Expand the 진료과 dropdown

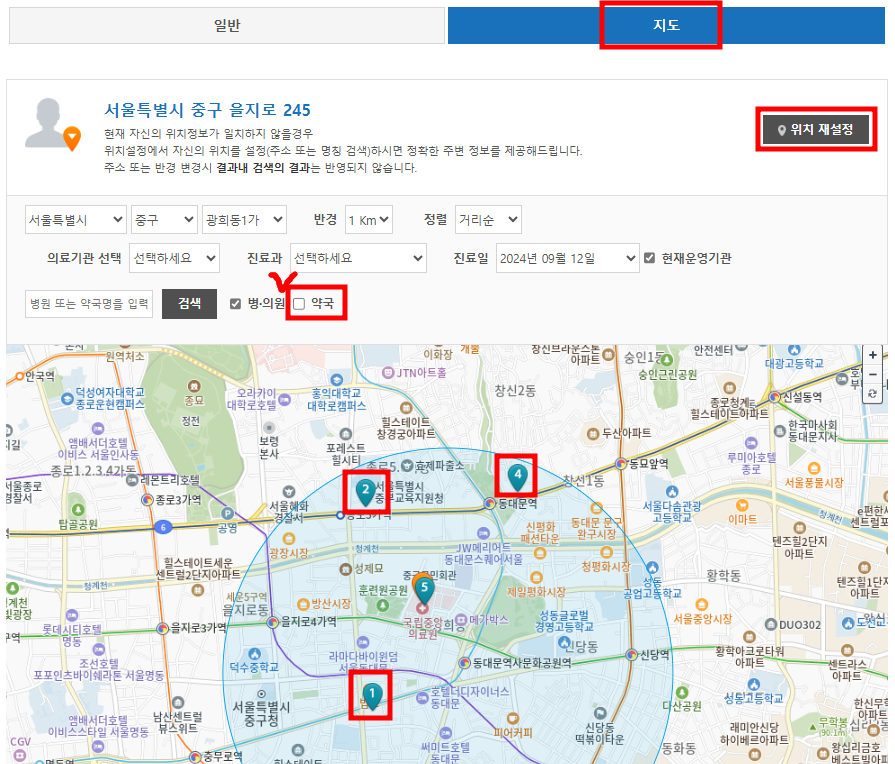point(358,258)
